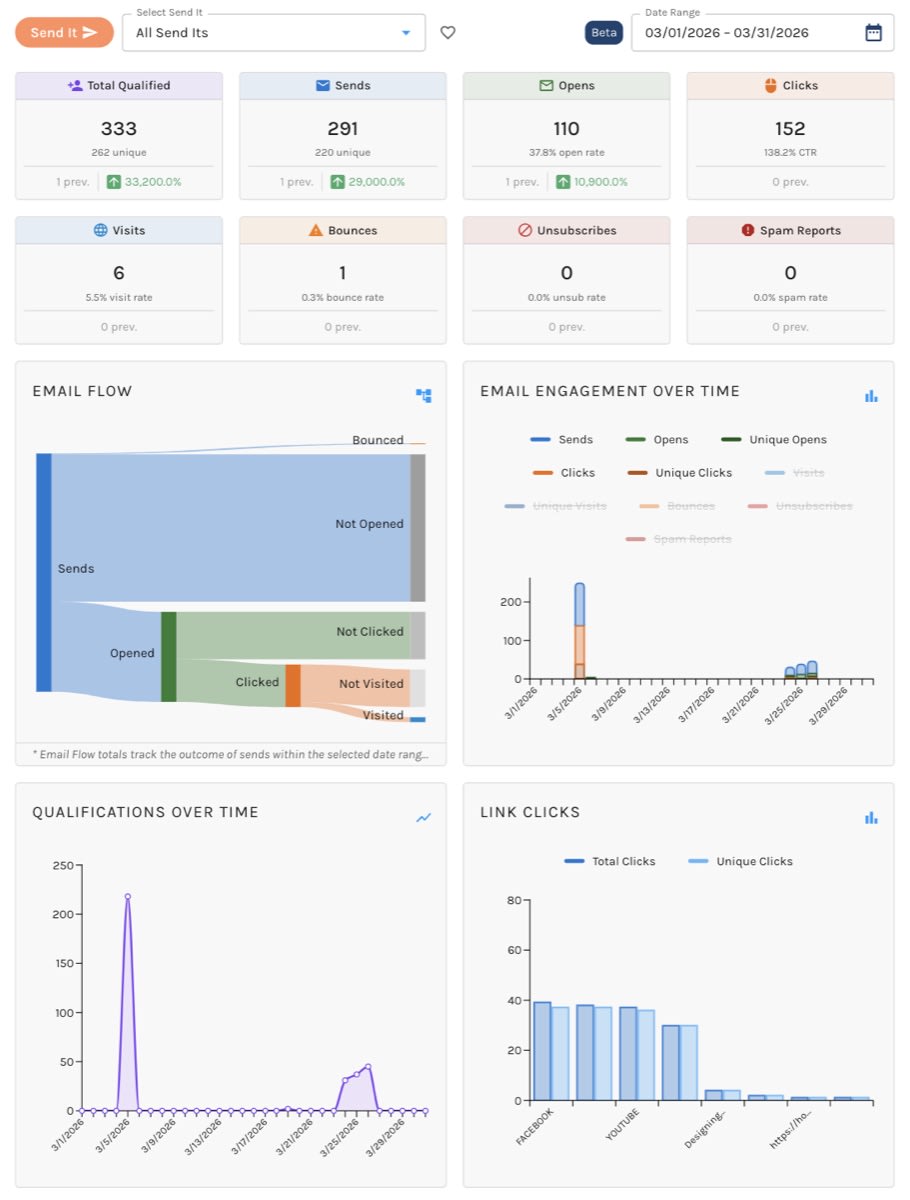Click the Unsubscribes prohibited circle icon
910x1200 pixels.
525,230
